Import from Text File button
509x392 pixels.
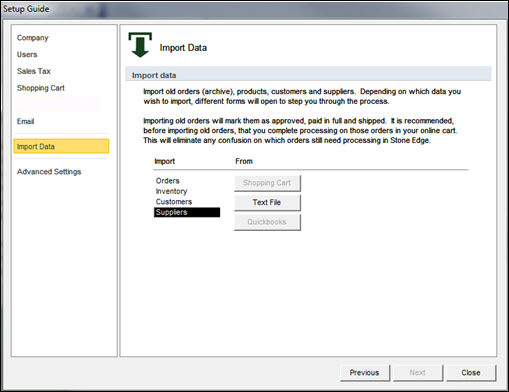[267, 202]
